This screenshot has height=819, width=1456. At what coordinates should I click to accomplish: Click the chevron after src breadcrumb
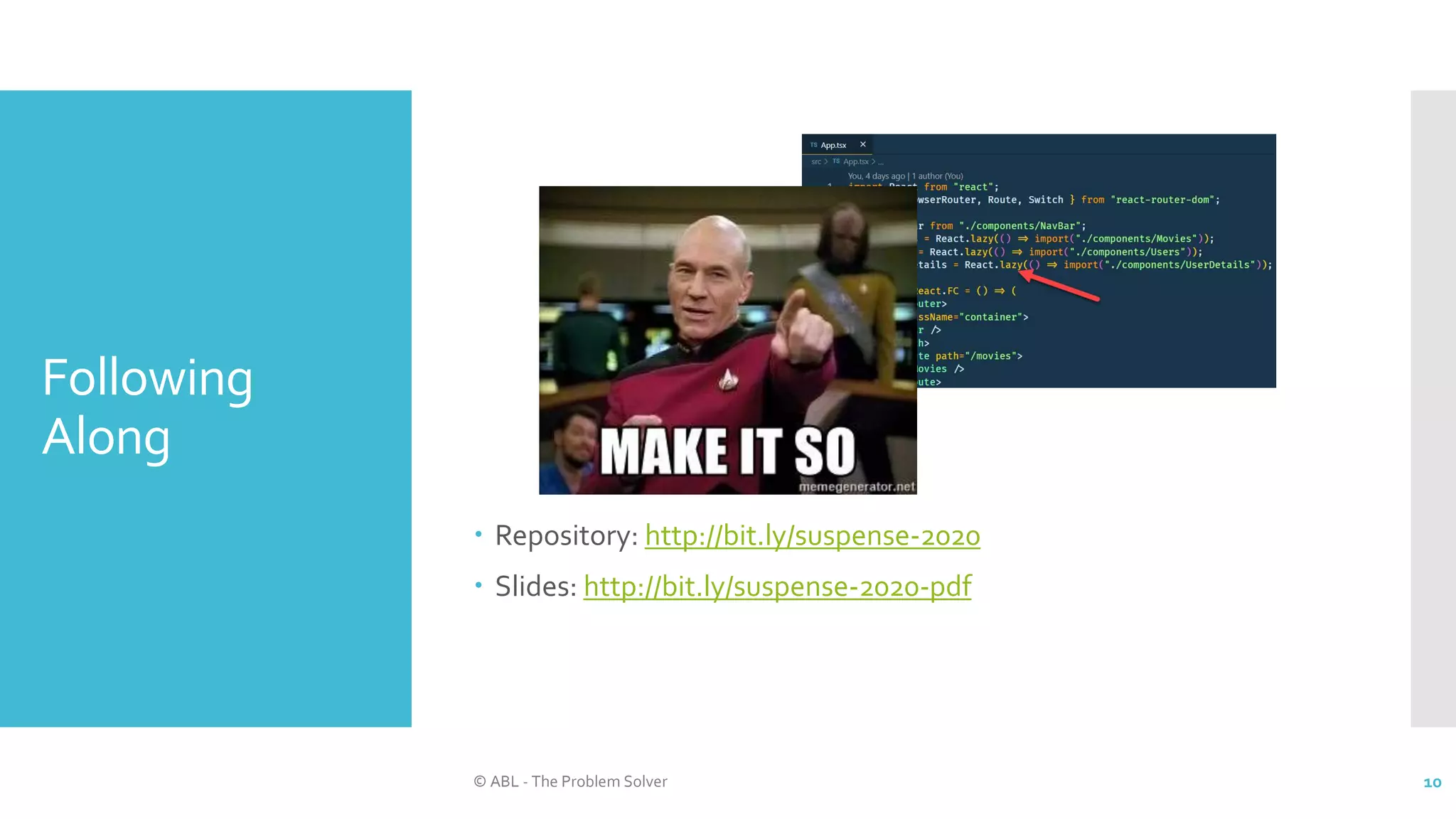coord(826,162)
